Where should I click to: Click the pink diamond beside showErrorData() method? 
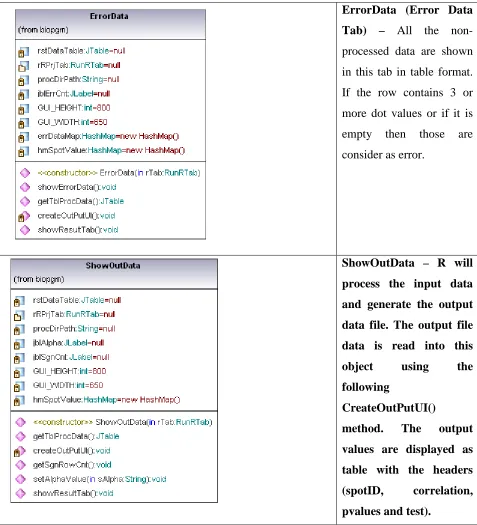(x=25, y=187)
